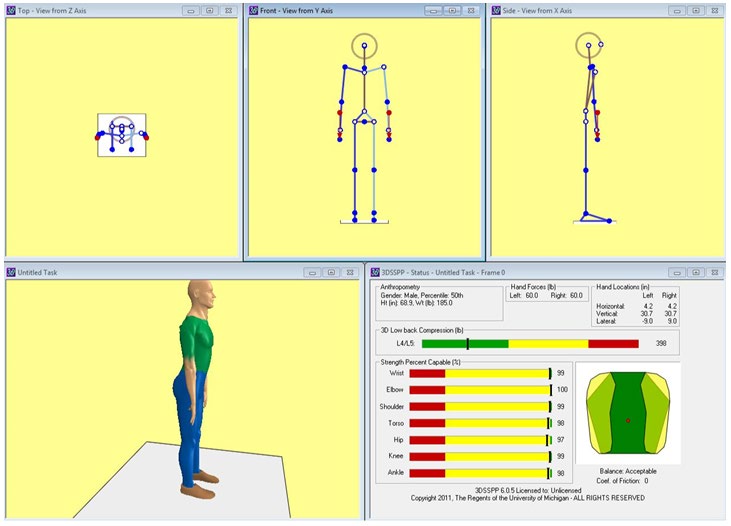The height and width of the screenshot is (526, 731).
Task: Close the Side - View from X Axis window
Action: 715,10
